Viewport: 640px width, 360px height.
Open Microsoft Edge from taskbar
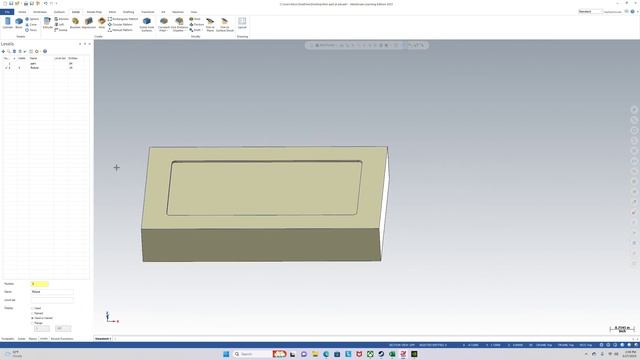point(326,354)
